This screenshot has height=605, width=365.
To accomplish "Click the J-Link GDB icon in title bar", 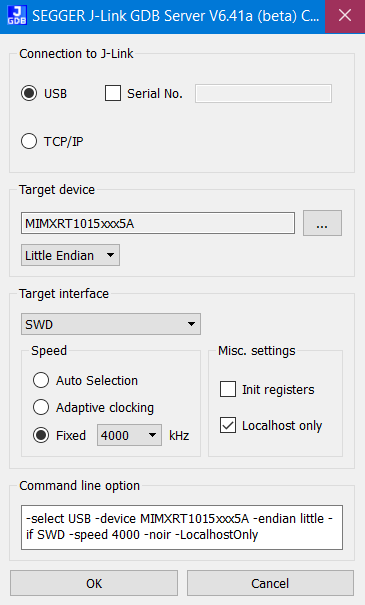I will [17, 15].
